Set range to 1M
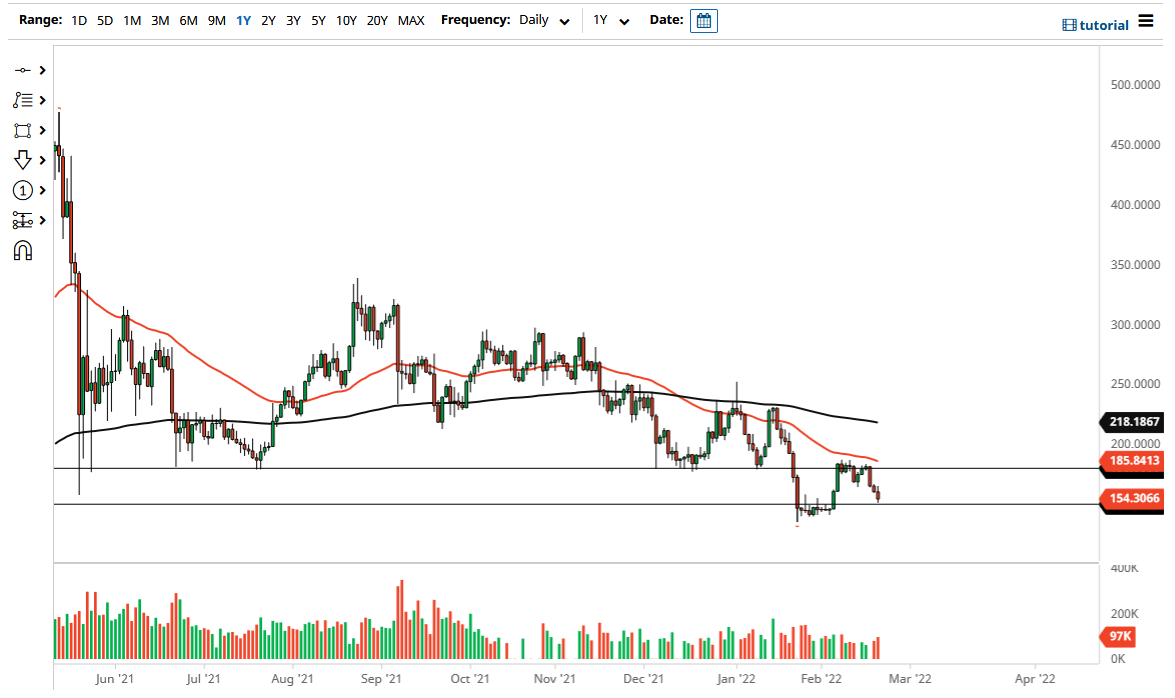The image size is (1175, 698). 132,20
